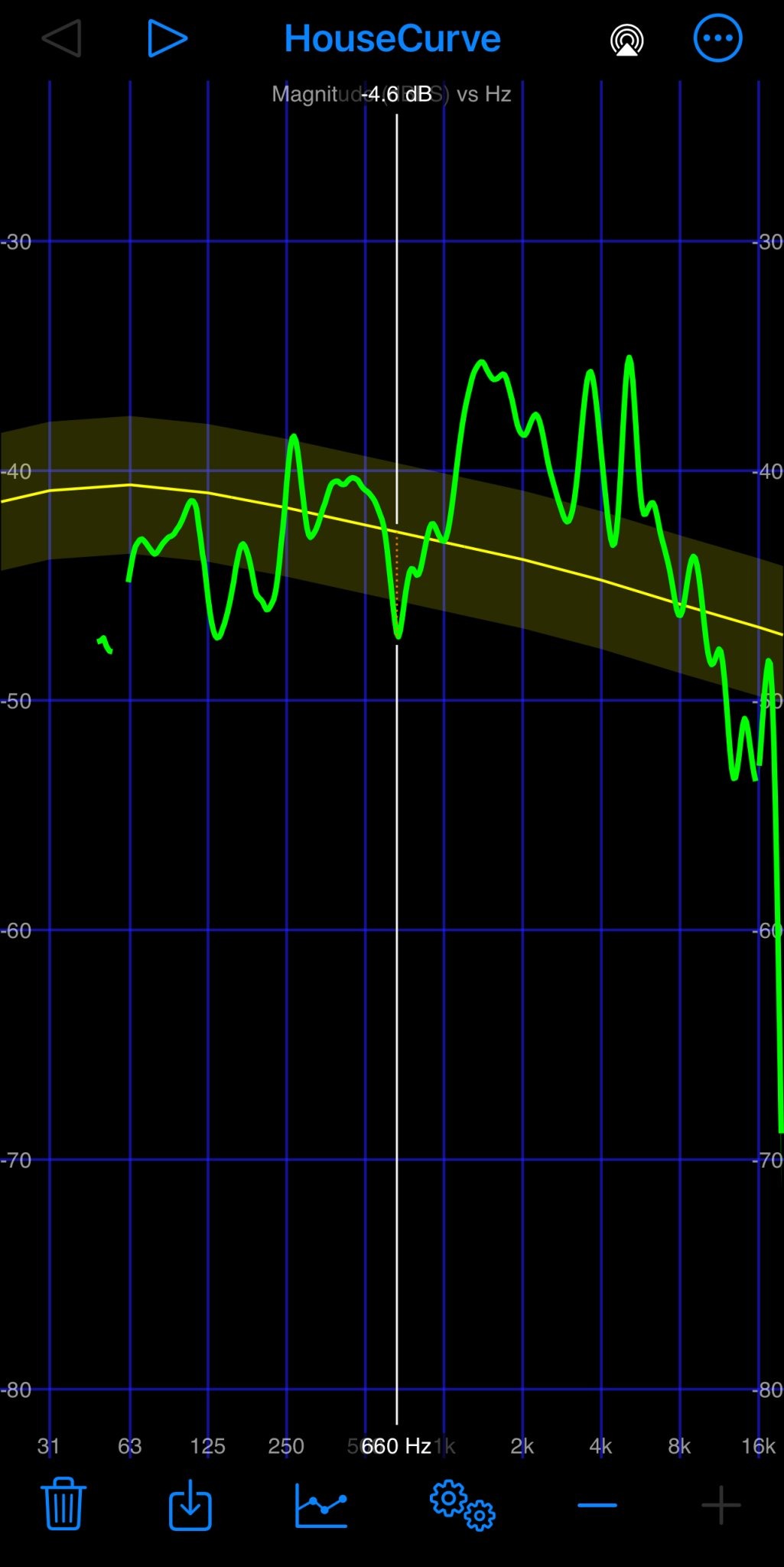784x1567 pixels.
Task: Tap the 2k frequency axis label
Action: click(x=522, y=1446)
